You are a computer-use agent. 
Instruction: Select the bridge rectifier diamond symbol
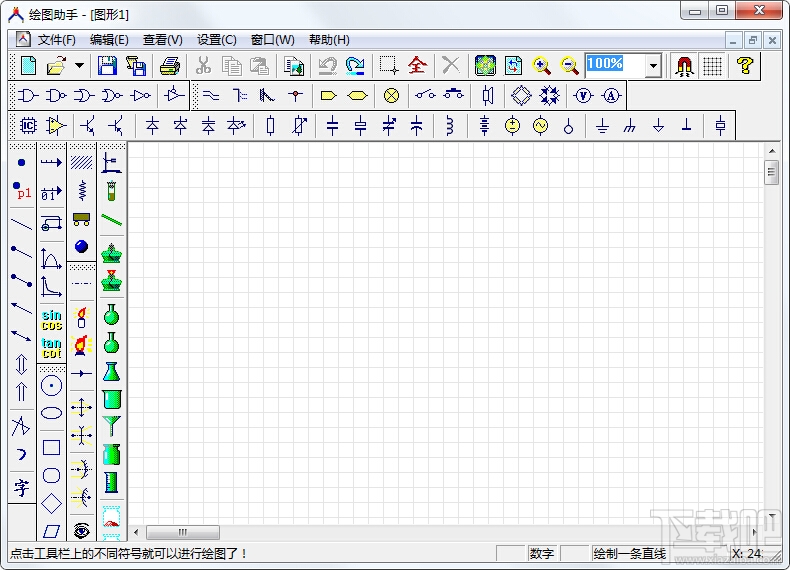pos(521,95)
